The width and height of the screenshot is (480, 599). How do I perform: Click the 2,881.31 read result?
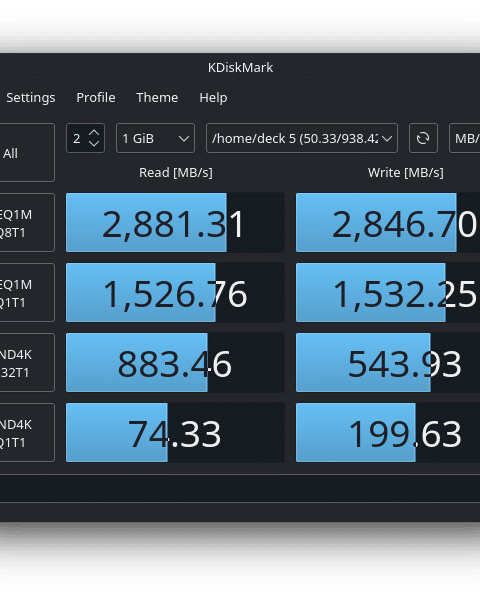pyautogui.click(x=175, y=223)
